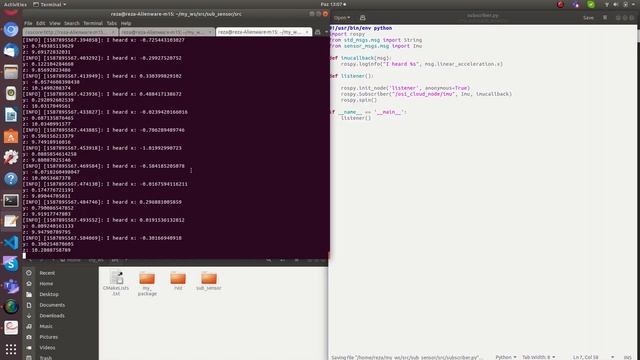Screen dimensions: 640x360
Task: Click the 'def listener():' line in gedit
Action: (351, 76)
